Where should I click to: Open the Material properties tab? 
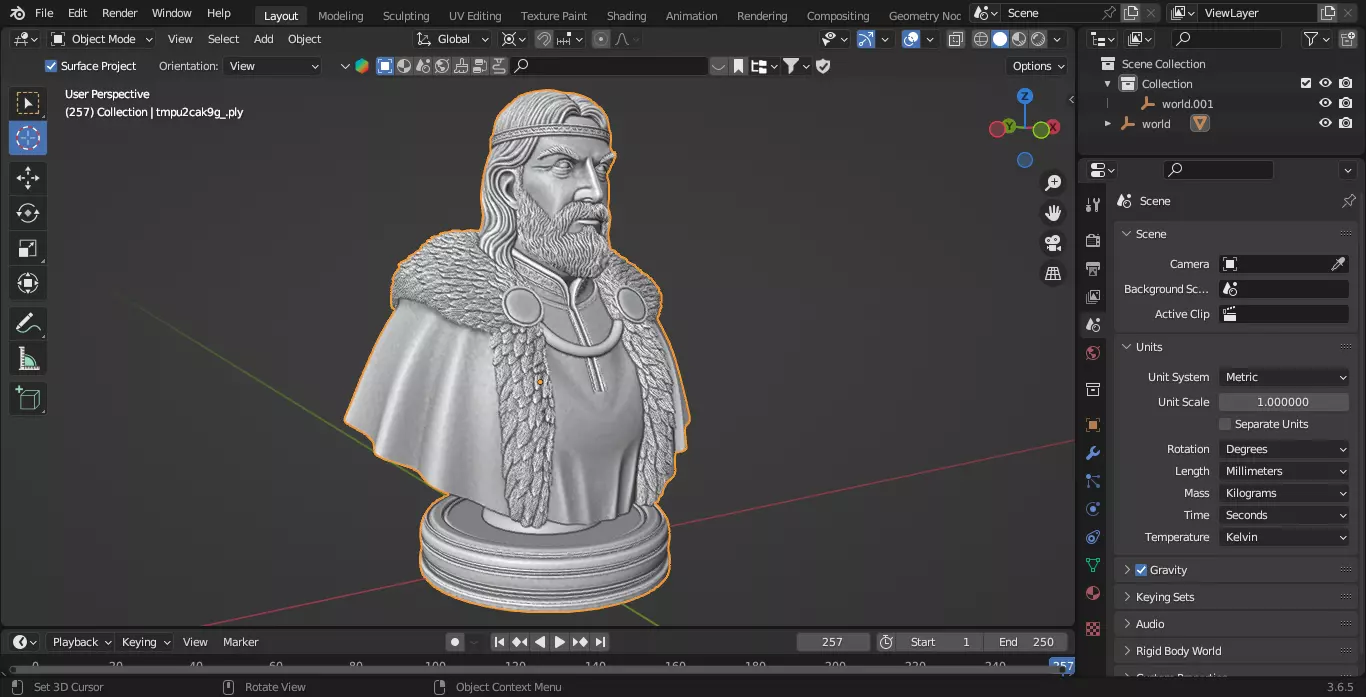pyautogui.click(x=1093, y=593)
